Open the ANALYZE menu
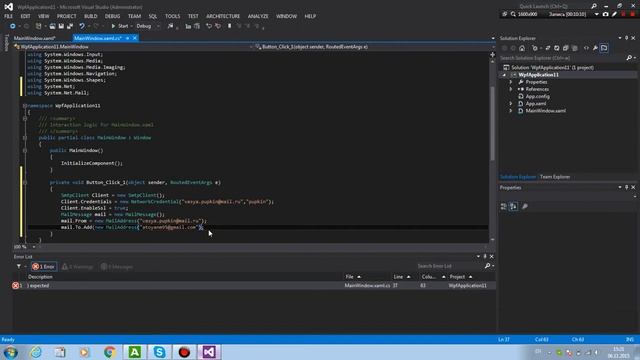Screen dimensions: 640x360 (258, 16)
